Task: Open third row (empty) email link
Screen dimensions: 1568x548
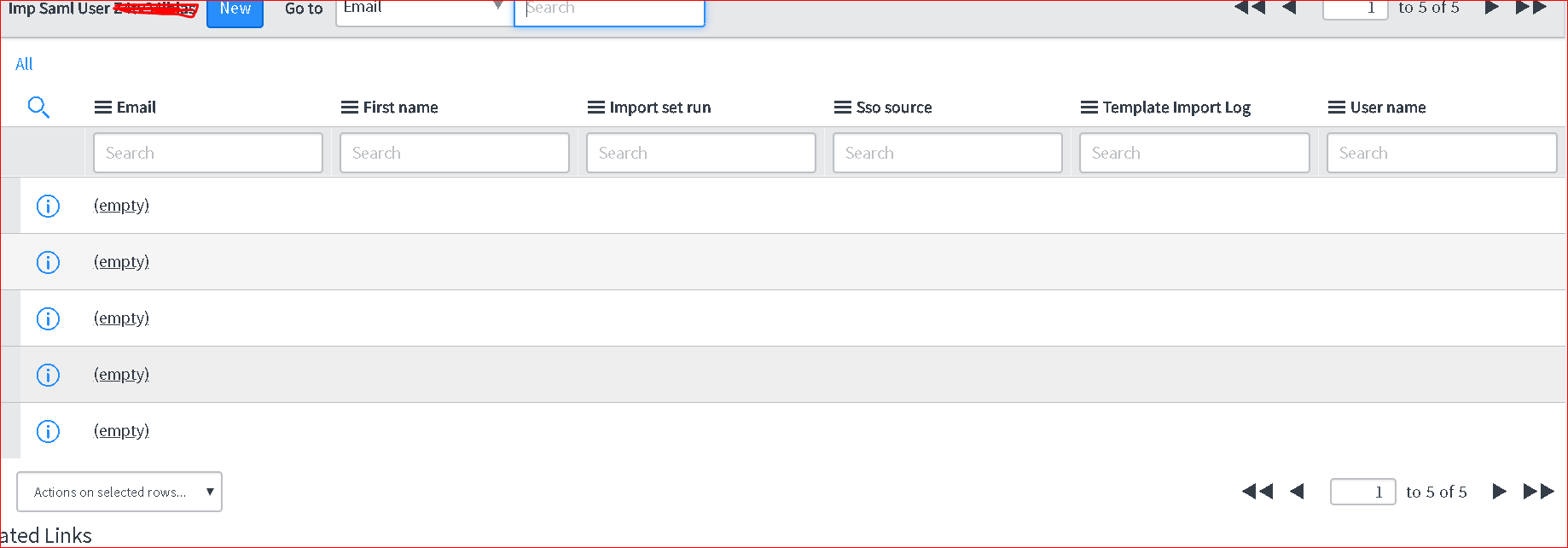Action: 121,318
